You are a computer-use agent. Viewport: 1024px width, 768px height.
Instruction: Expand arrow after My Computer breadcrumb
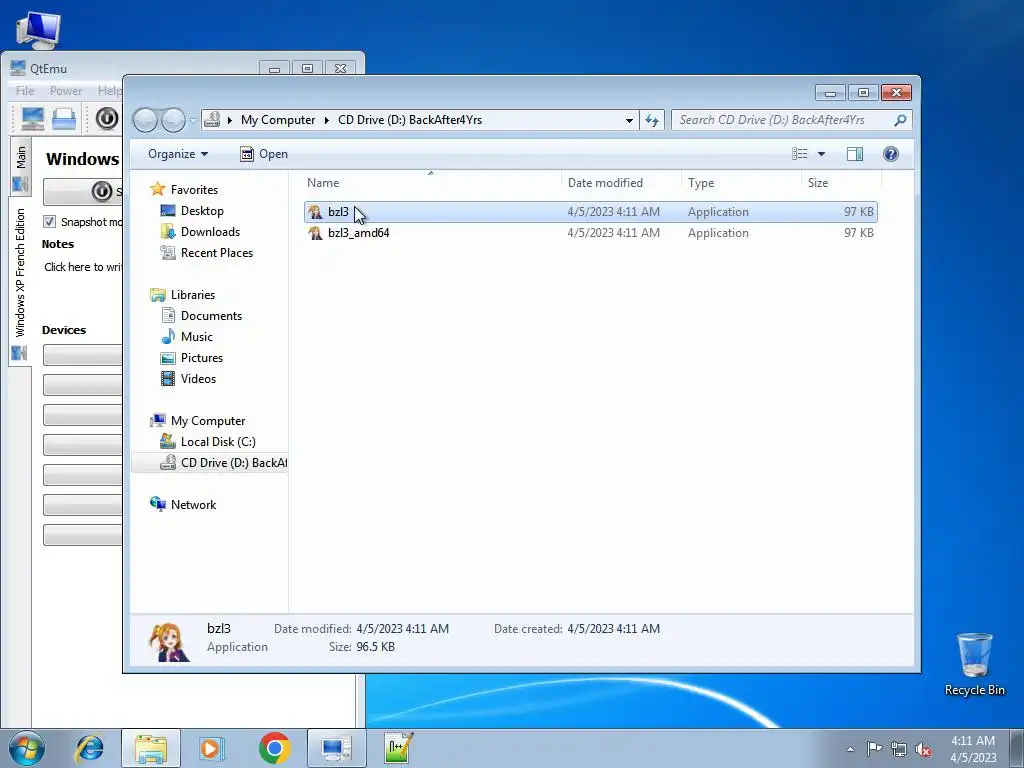pyautogui.click(x=327, y=120)
